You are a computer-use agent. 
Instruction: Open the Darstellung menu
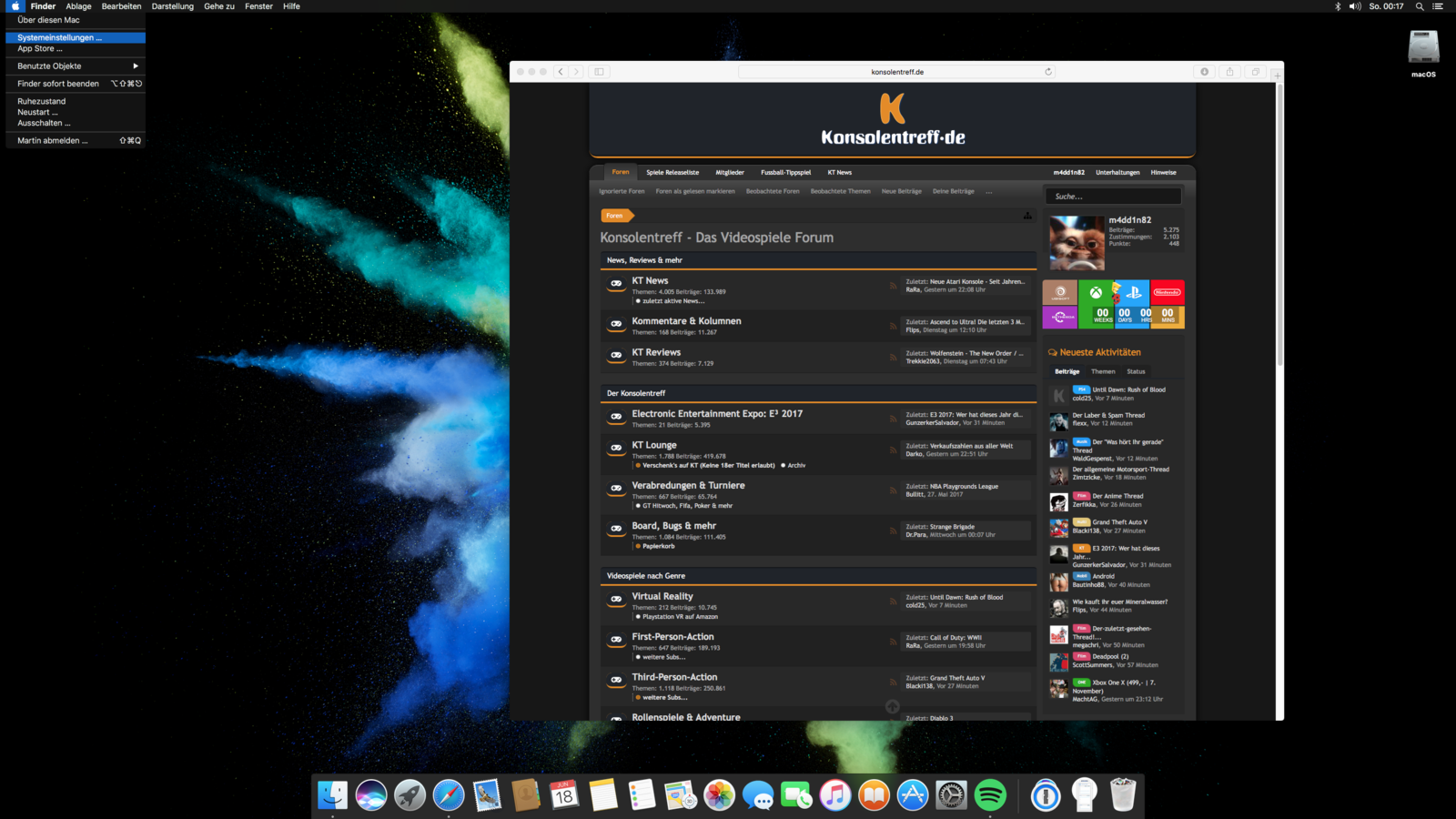tap(173, 6)
